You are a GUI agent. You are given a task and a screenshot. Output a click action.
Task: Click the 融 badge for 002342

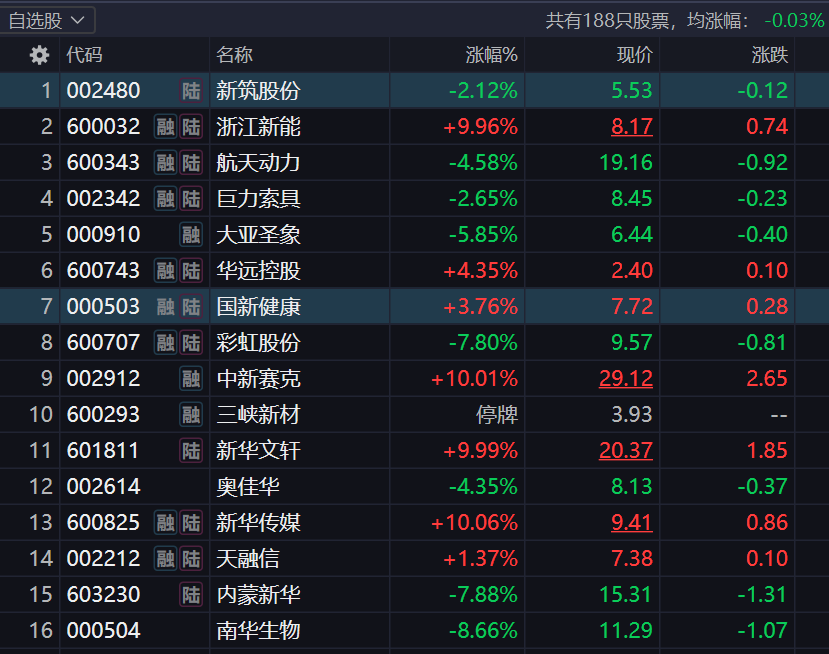click(x=165, y=199)
